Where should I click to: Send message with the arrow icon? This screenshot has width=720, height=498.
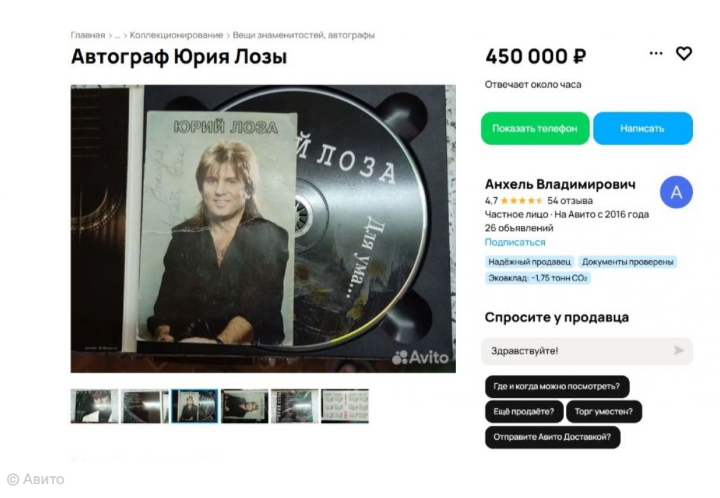[x=679, y=351]
